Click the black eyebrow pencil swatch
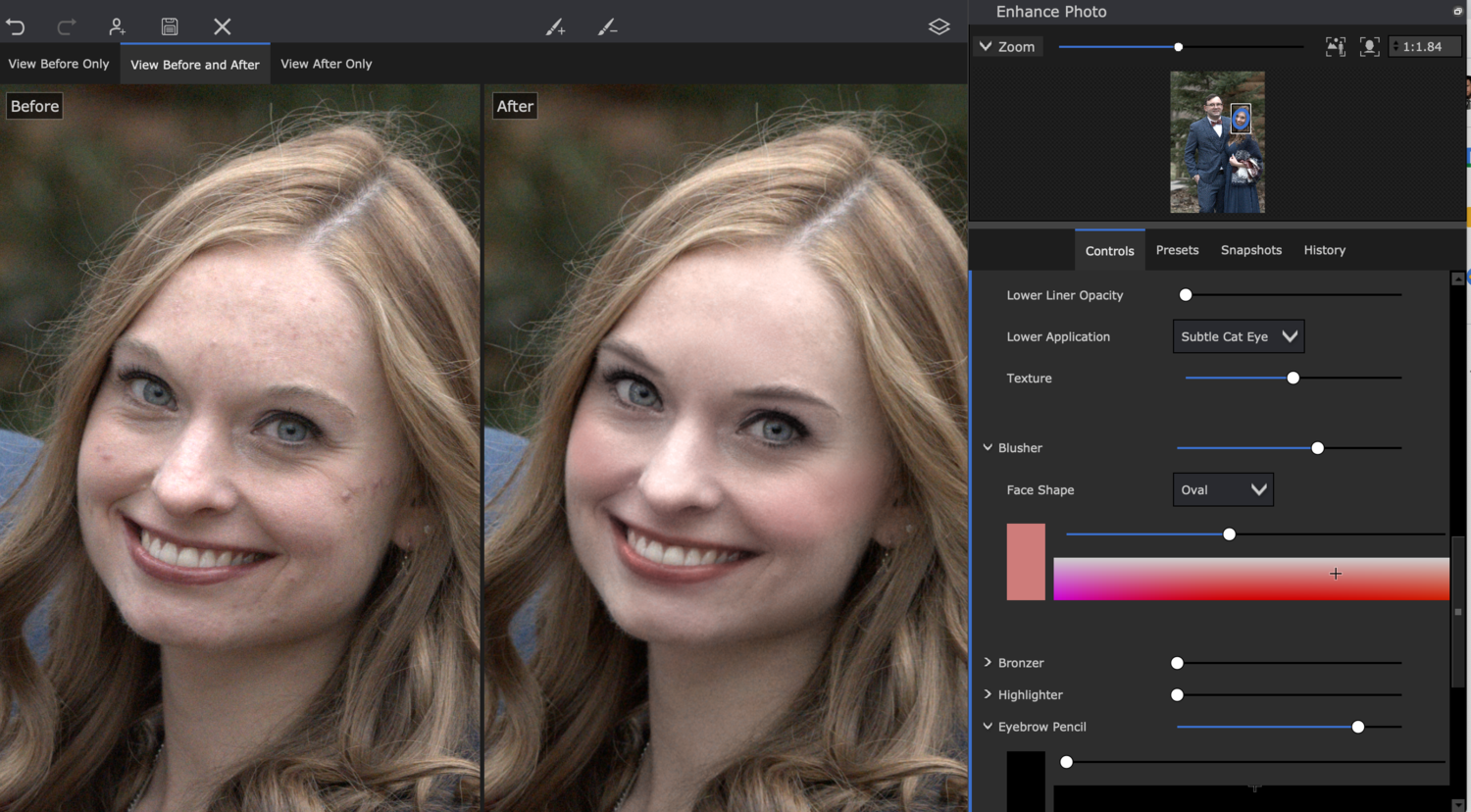1471x812 pixels. tap(1026, 782)
